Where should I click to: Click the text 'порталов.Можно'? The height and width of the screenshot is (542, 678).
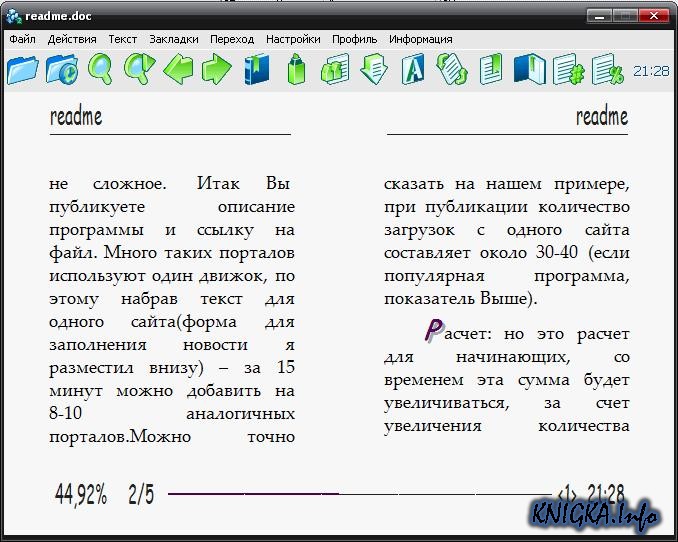tap(120, 436)
